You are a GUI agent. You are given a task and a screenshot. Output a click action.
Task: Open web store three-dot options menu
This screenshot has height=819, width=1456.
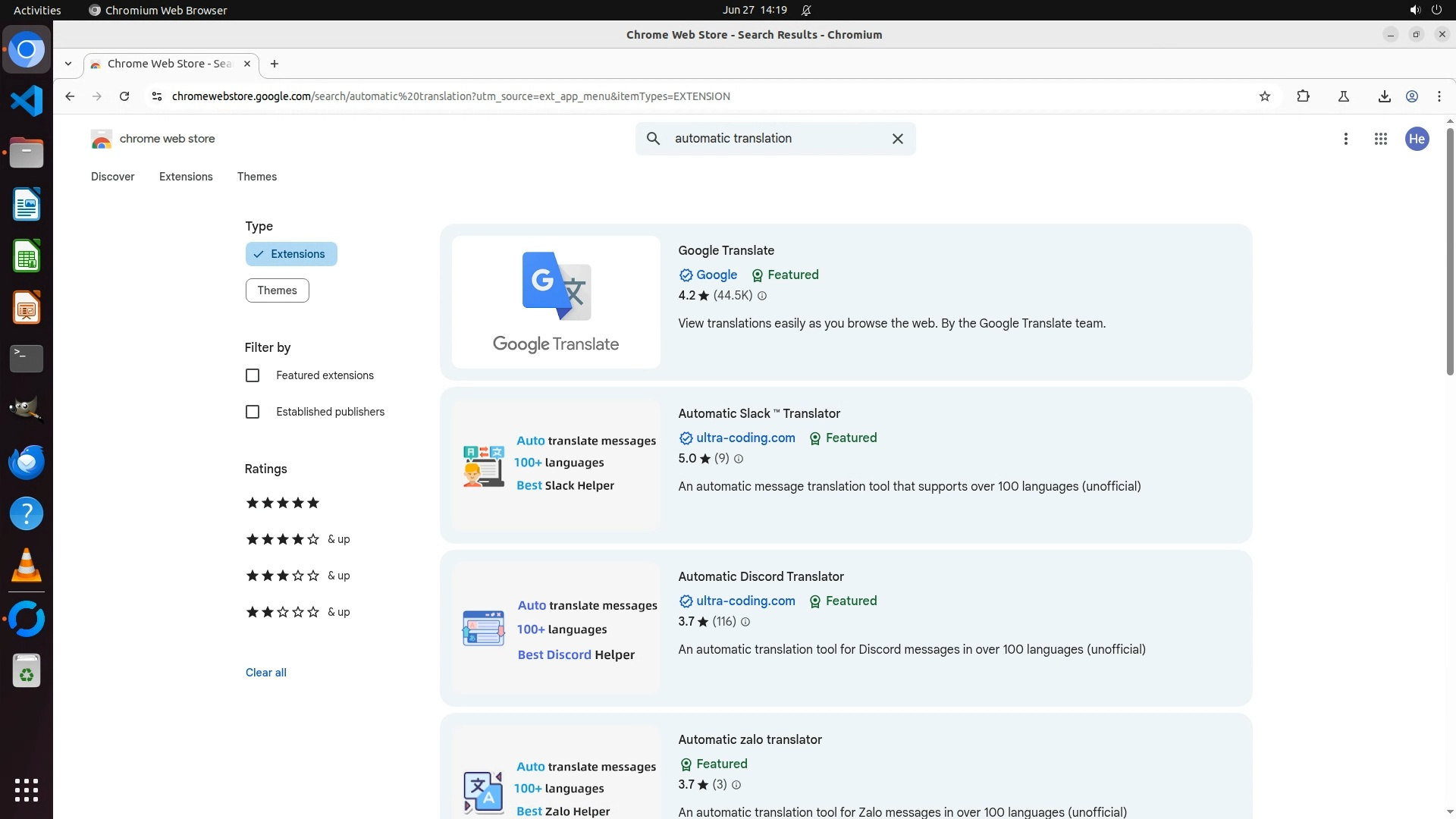[1345, 139]
